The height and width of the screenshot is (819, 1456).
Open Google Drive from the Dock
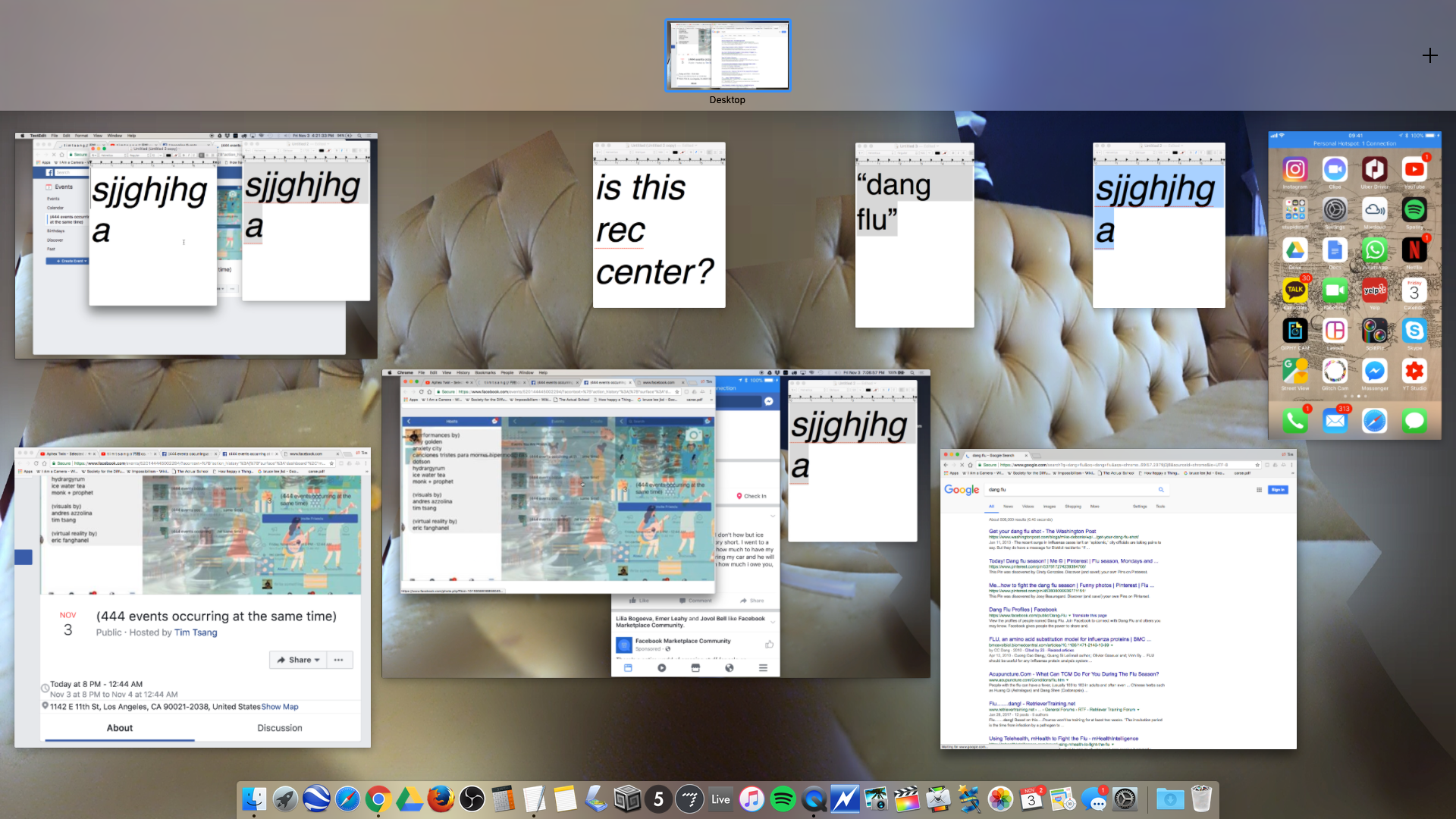[x=409, y=799]
